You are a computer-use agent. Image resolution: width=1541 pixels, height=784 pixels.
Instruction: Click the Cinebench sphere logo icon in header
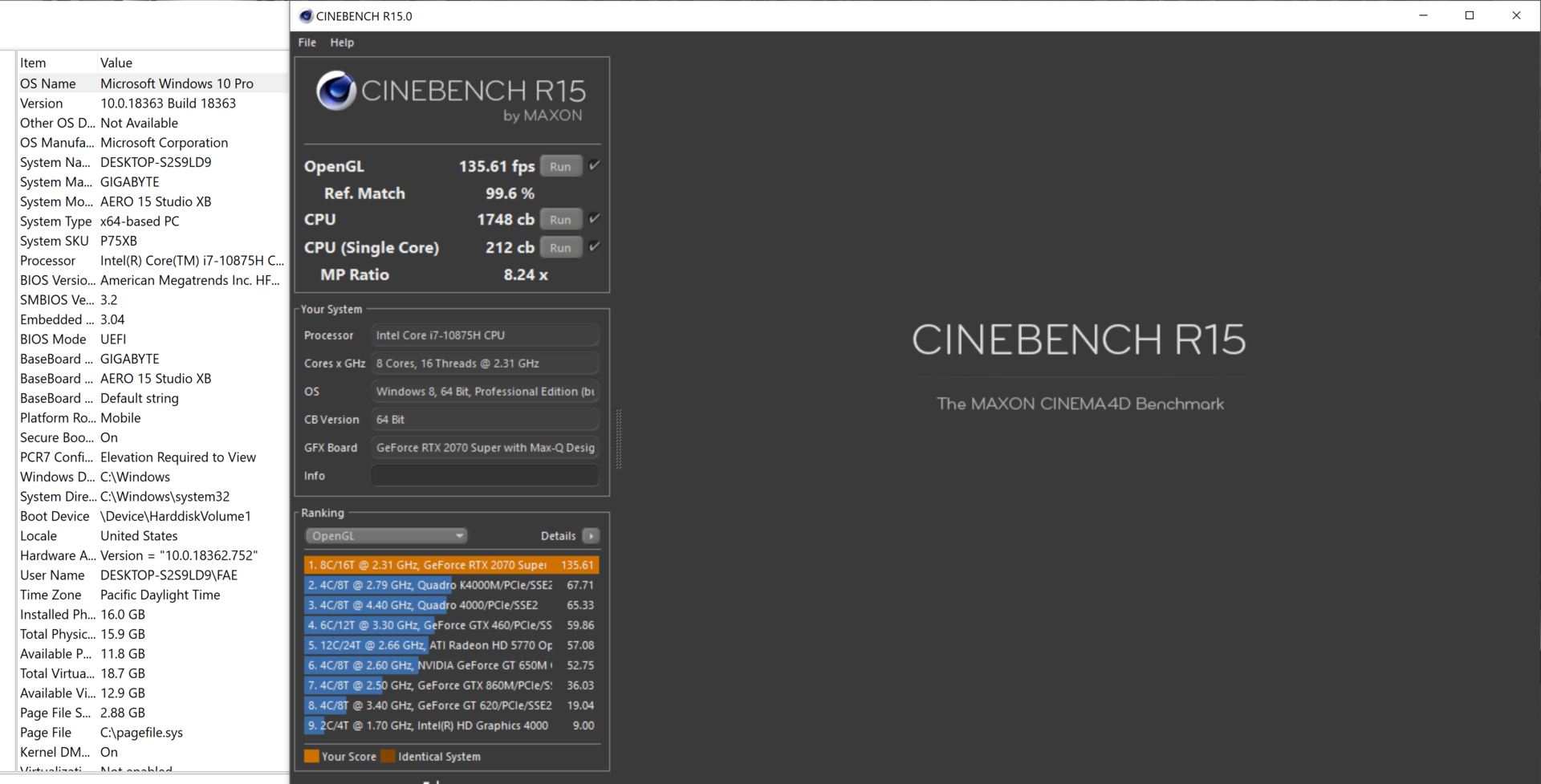coord(335,90)
